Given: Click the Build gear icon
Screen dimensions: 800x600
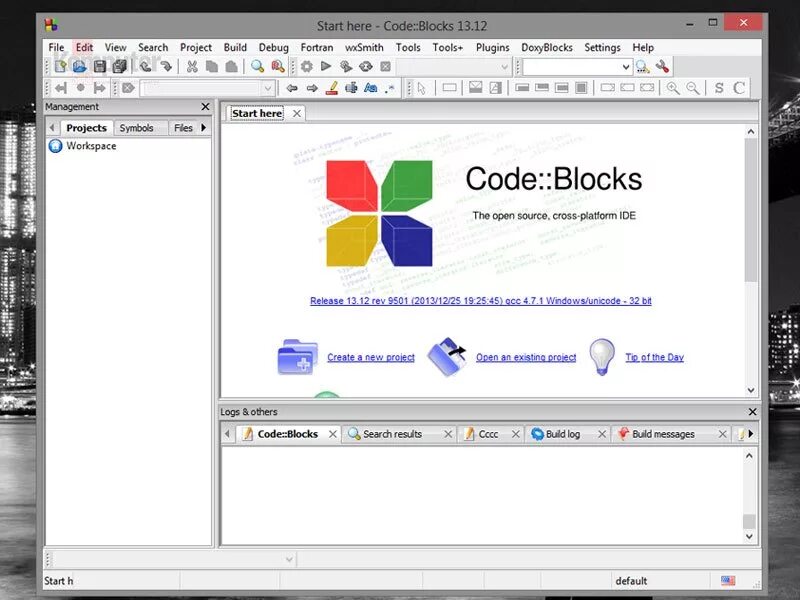Looking at the screenshot, I should (307, 66).
